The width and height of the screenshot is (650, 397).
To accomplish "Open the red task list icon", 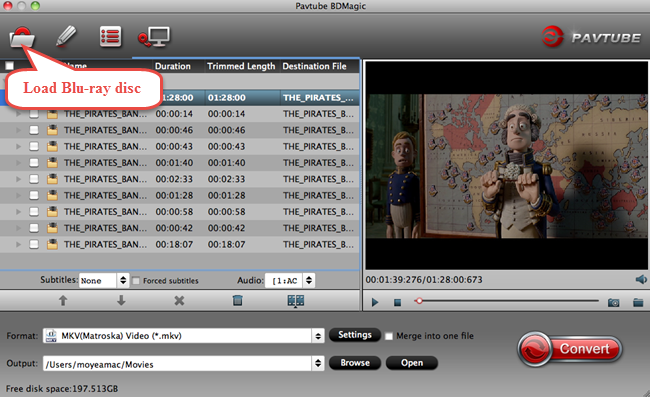I will (111, 36).
